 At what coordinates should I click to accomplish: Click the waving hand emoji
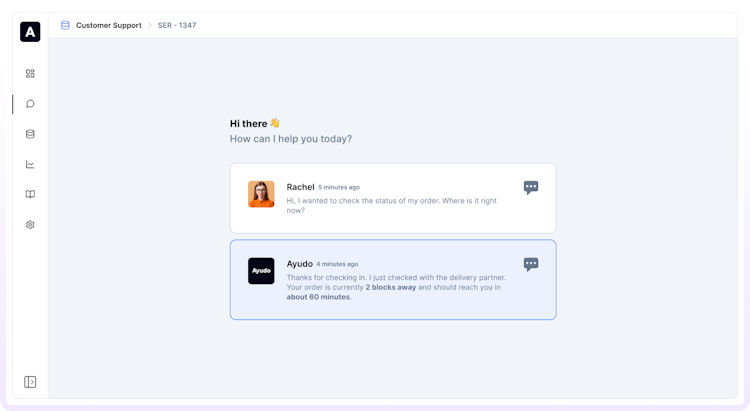(275, 123)
